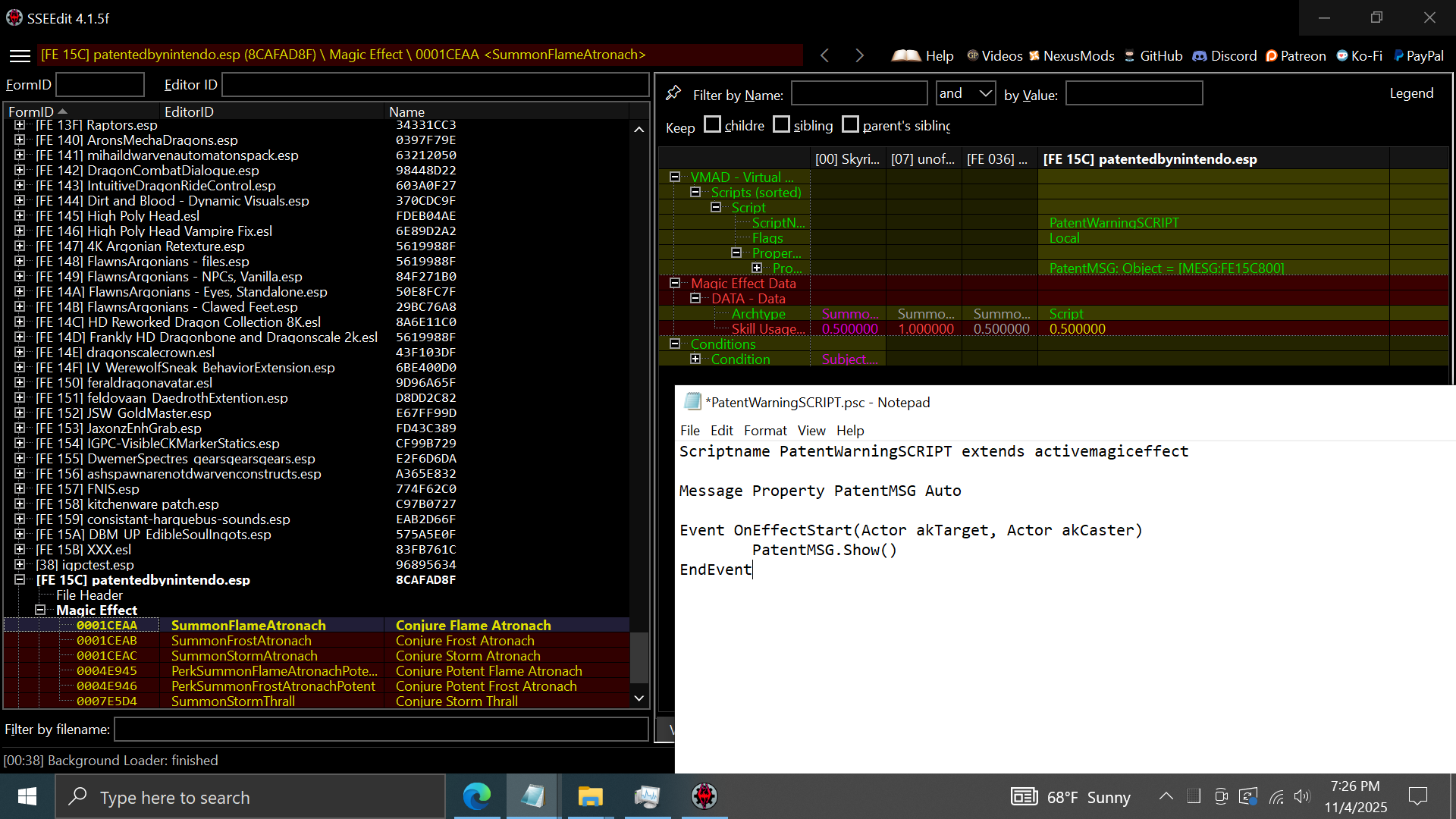1456x819 pixels.
Task: Enable the Keep children checkbox
Action: tap(712, 124)
